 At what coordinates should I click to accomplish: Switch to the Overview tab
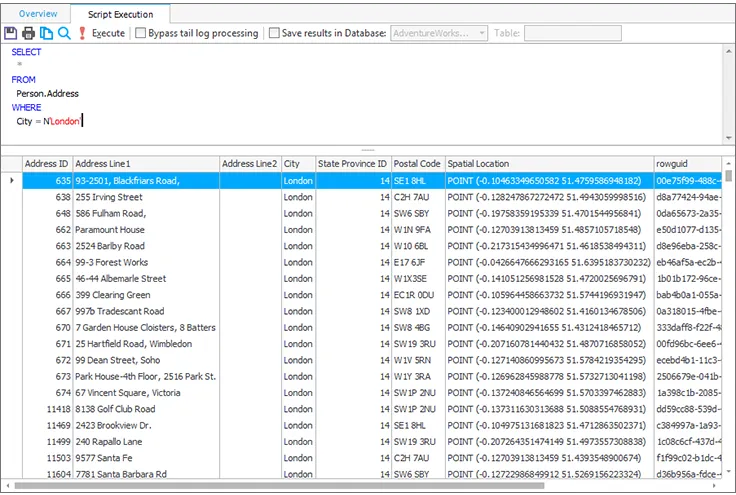click(38, 14)
